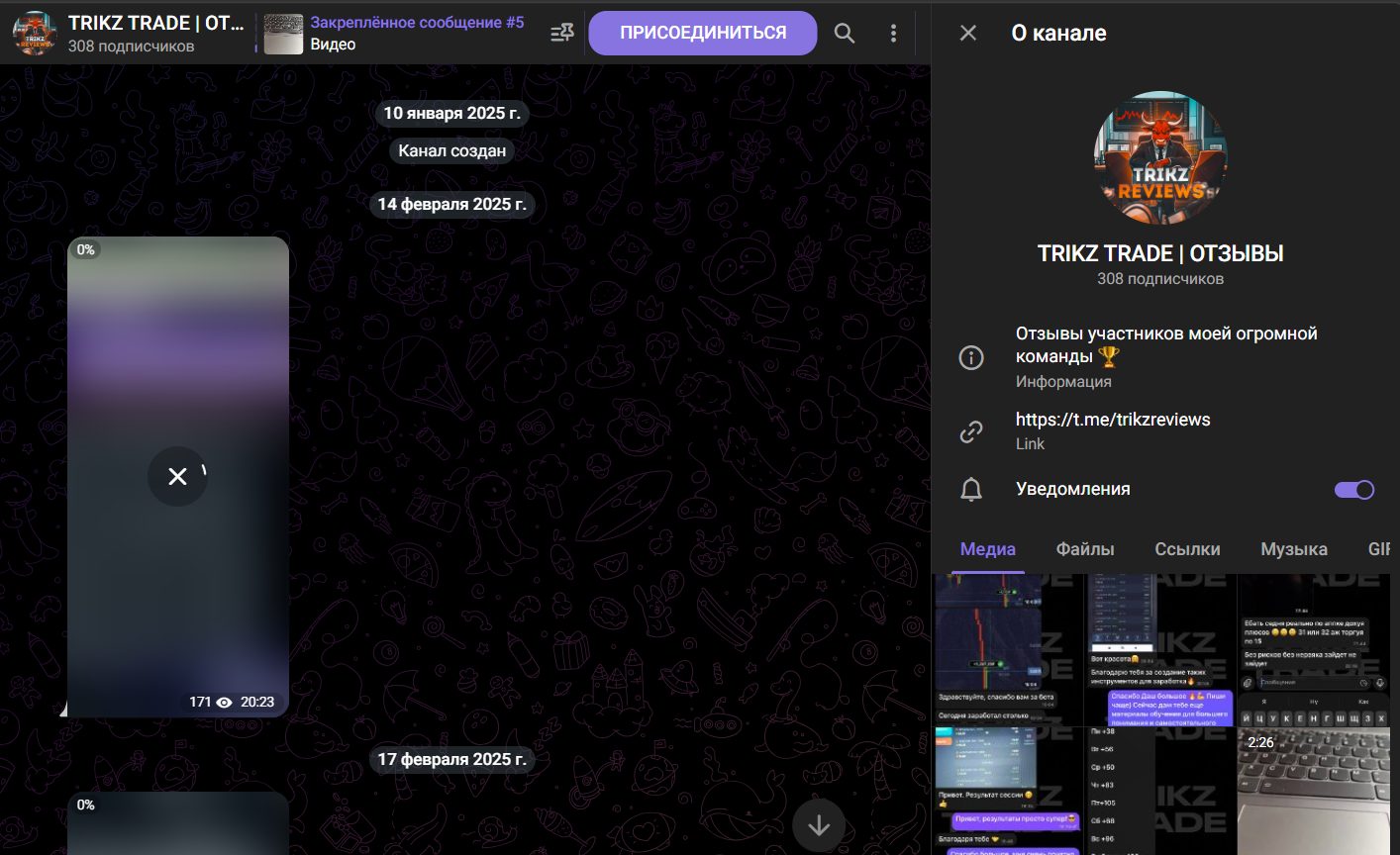Click the pinned messages list icon
The width and height of the screenshot is (1400, 855).
pyautogui.click(x=562, y=34)
